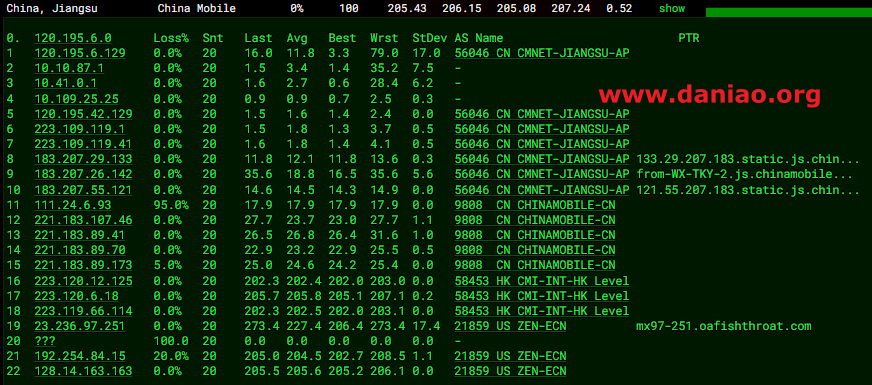Open AS link 21859 ZEN-ECN in hop 21
Viewport: 872px width, 385px height.
click(x=511, y=356)
